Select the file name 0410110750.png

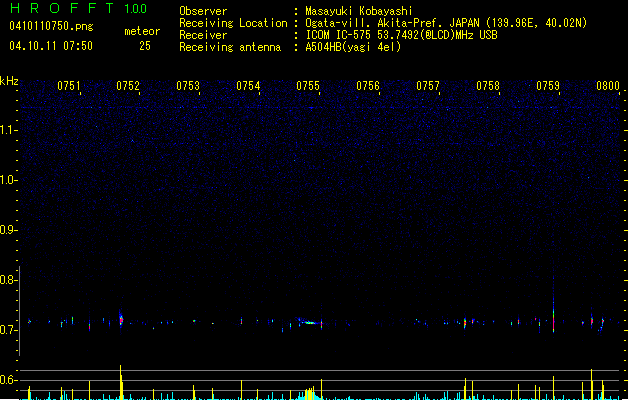[x=51, y=26]
